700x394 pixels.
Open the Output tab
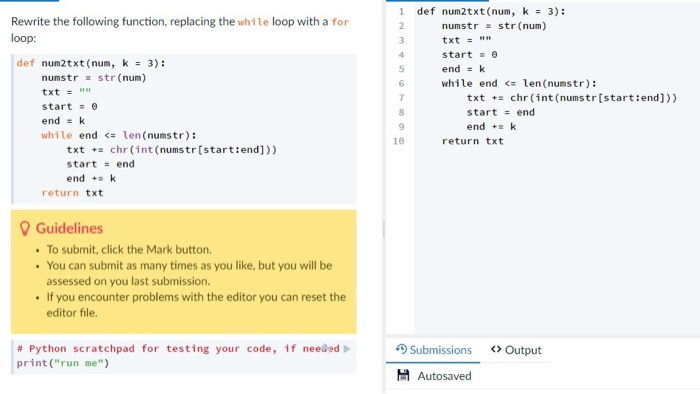tap(516, 350)
